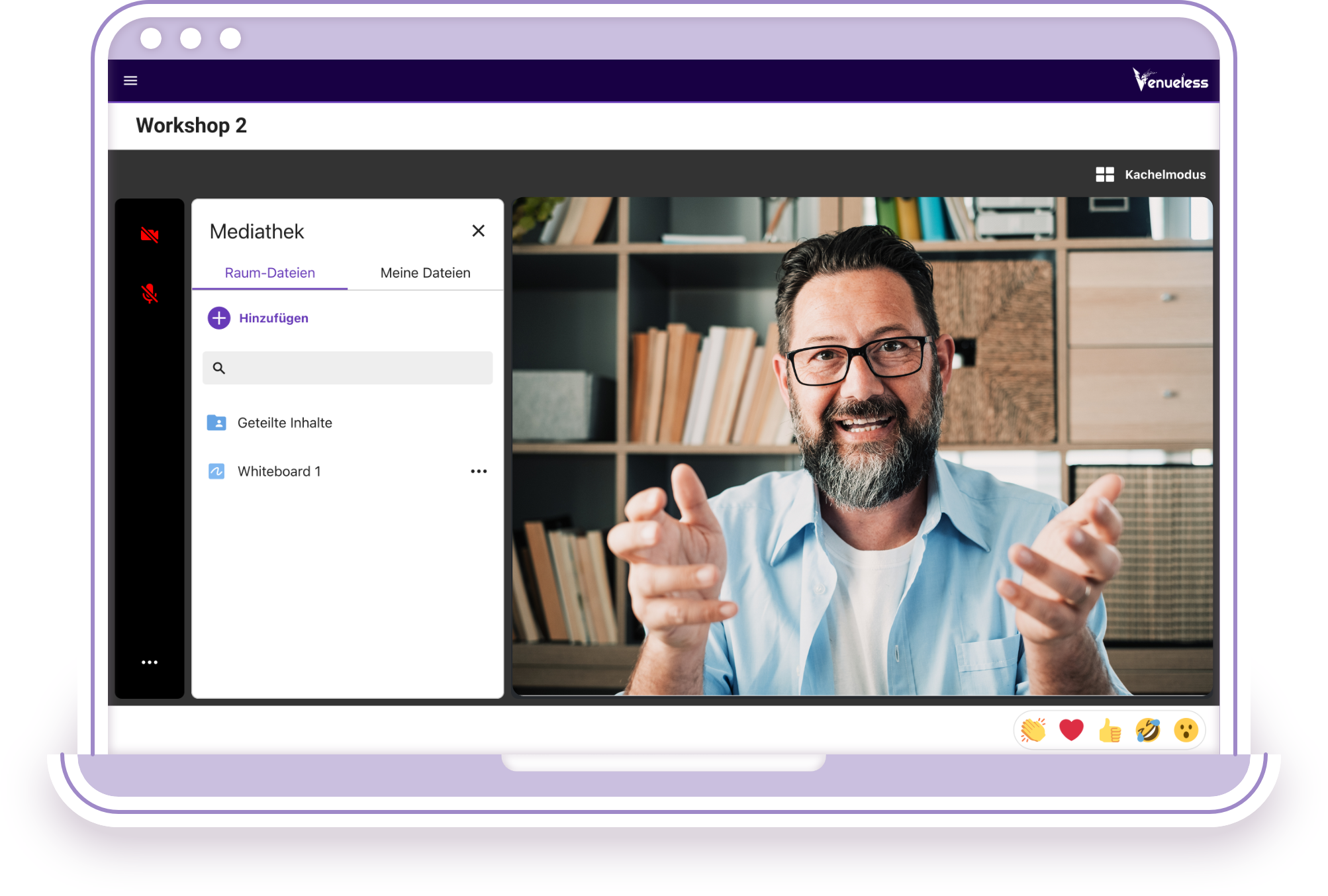Send a clapping hands reaction
The height and width of the screenshot is (896, 1328).
coord(1033,731)
